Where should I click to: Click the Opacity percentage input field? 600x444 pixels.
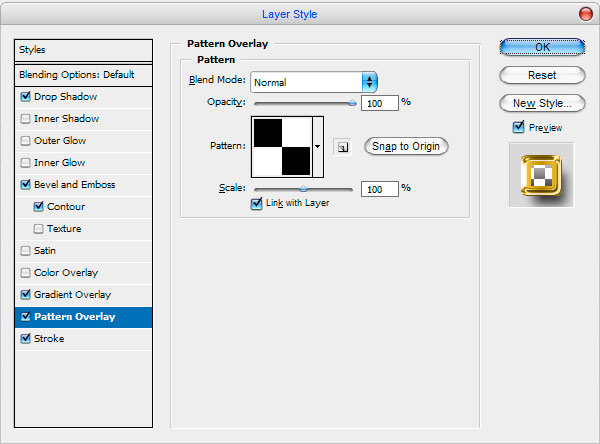380,103
